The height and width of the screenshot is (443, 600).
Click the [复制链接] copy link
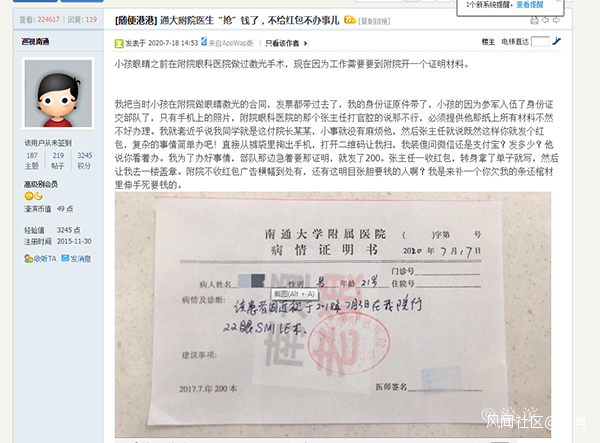coord(374,21)
